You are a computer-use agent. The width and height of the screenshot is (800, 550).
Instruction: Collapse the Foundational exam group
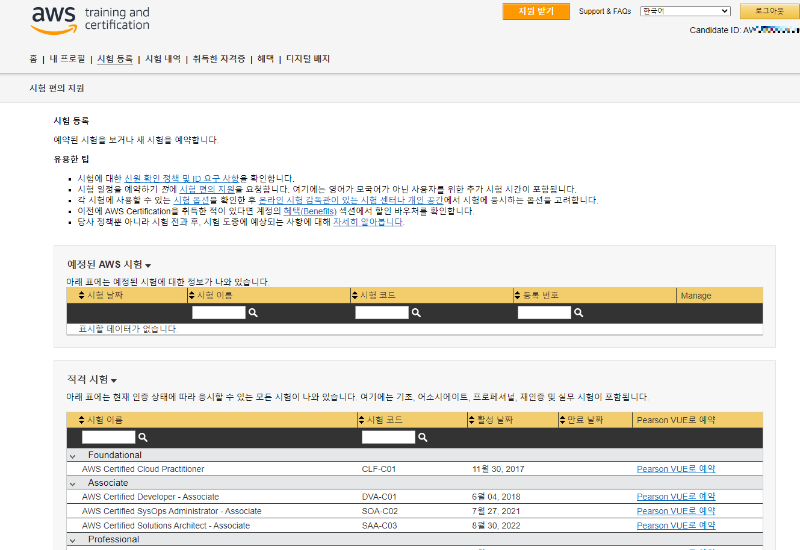point(72,456)
